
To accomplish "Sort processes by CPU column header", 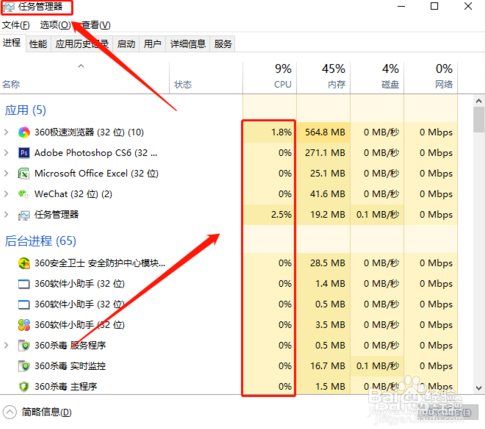I will tap(269, 77).
